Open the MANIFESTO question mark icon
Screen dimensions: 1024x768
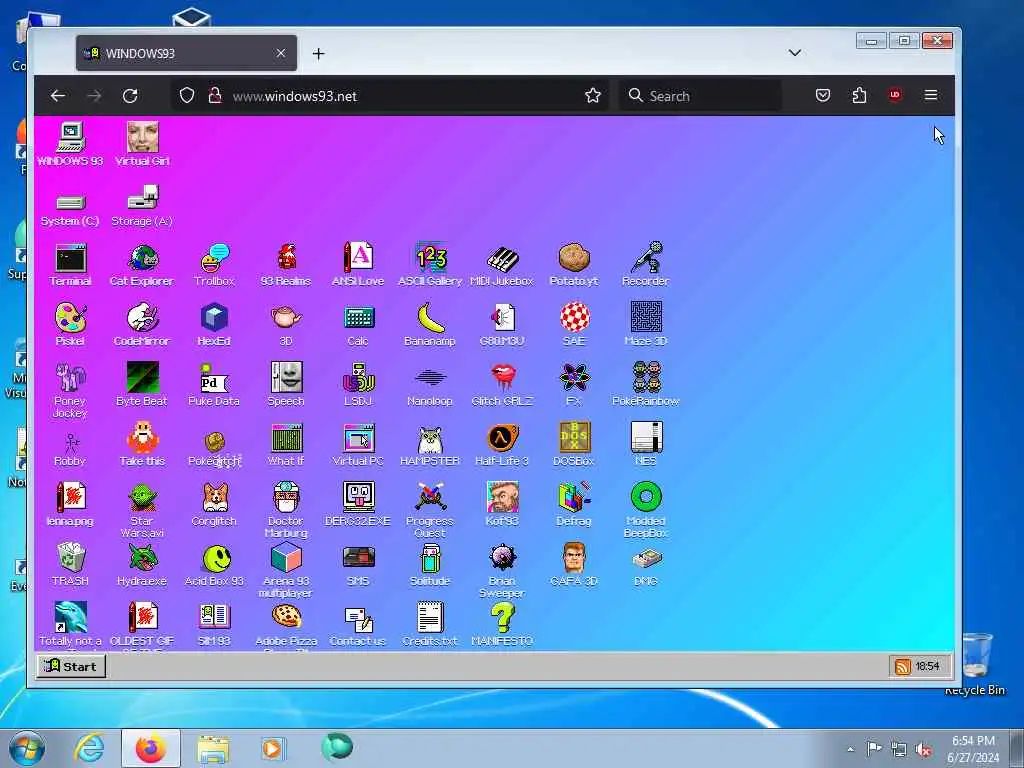point(502,625)
